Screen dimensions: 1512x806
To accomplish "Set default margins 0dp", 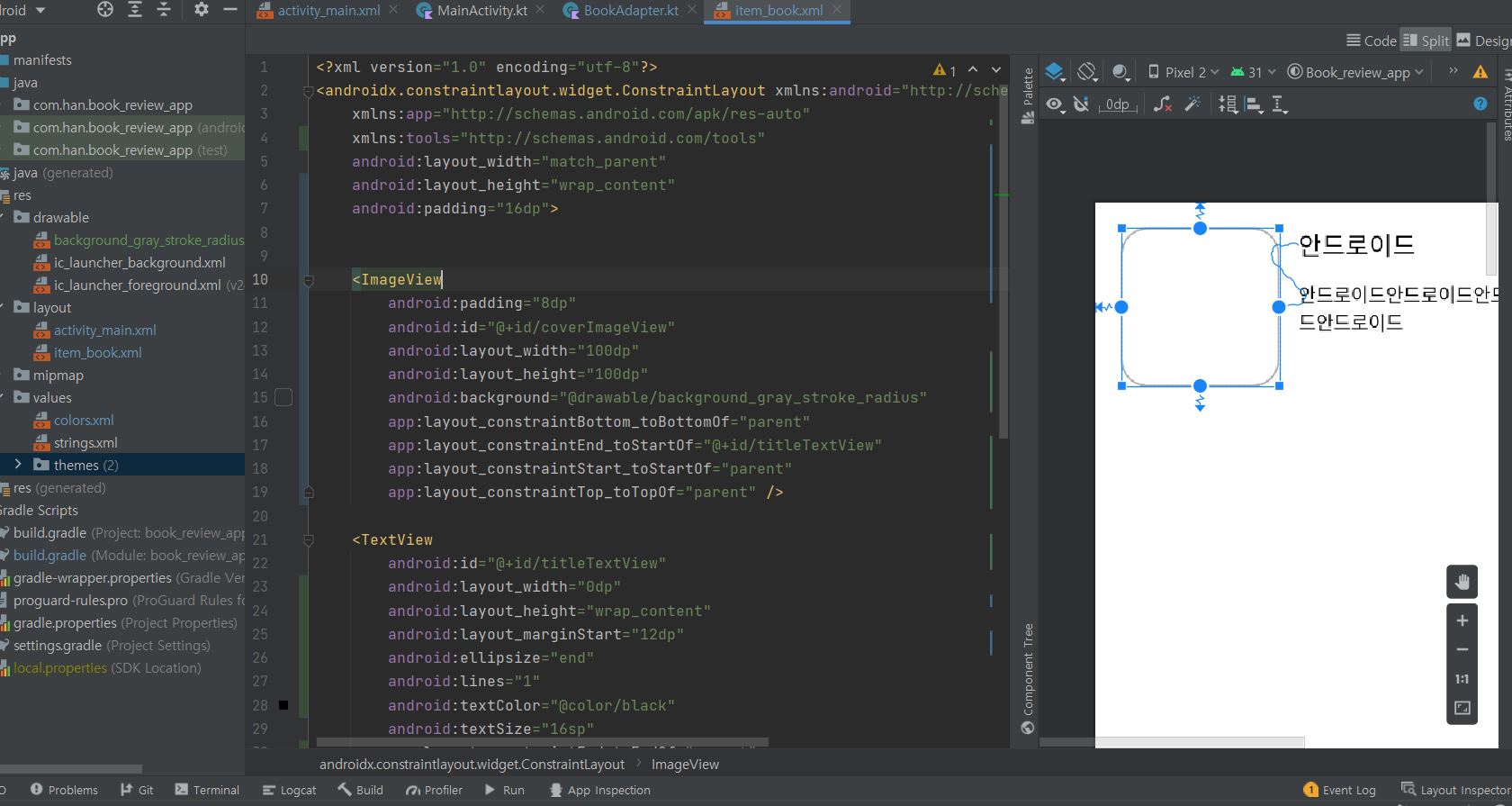I will pyautogui.click(x=1118, y=104).
